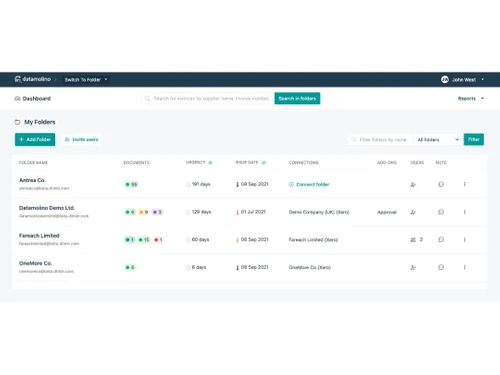Click the Approval add-on for Datamolino Demo
The width and height of the screenshot is (500, 375).
(x=387, y=212)
